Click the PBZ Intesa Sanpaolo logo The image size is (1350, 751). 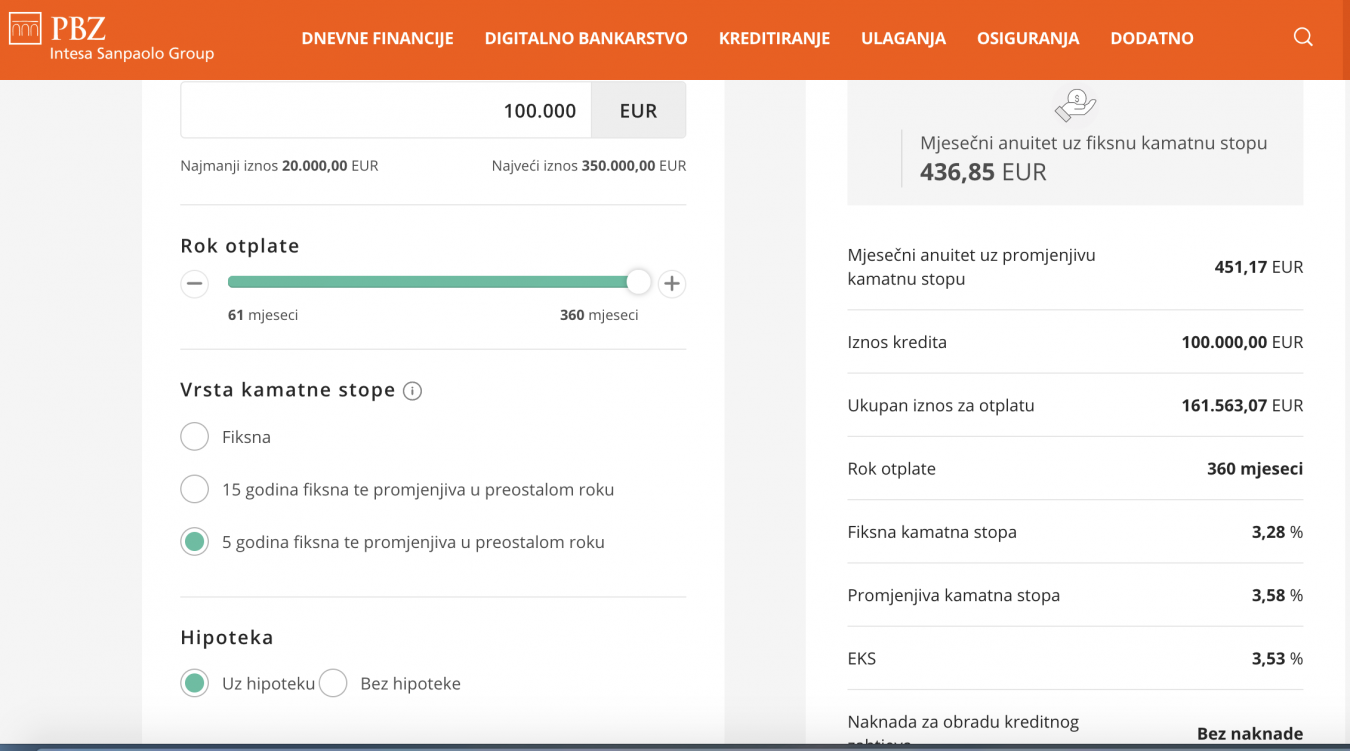111,38
